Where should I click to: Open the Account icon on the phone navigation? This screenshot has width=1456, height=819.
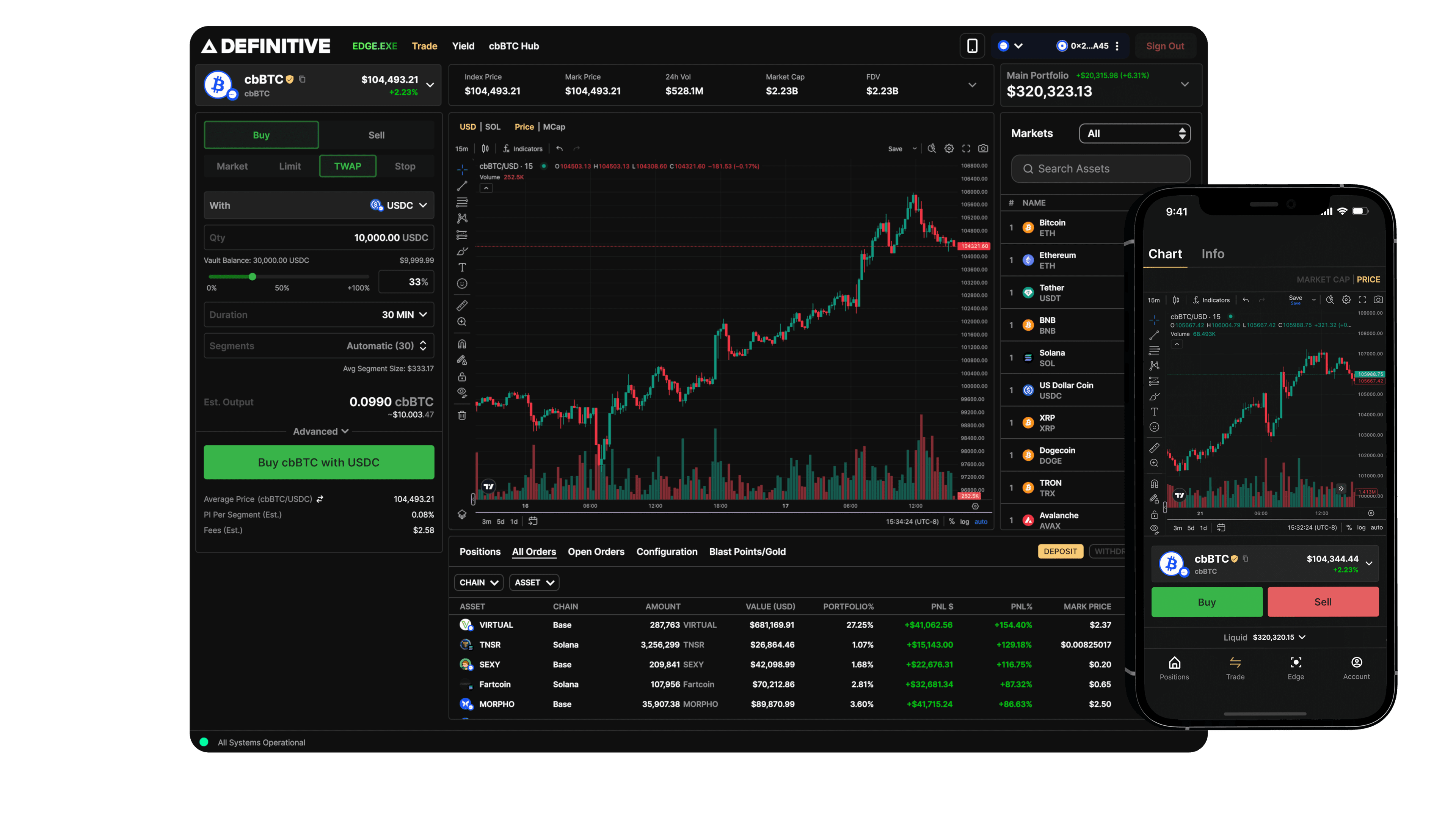tap(1356, 667)
